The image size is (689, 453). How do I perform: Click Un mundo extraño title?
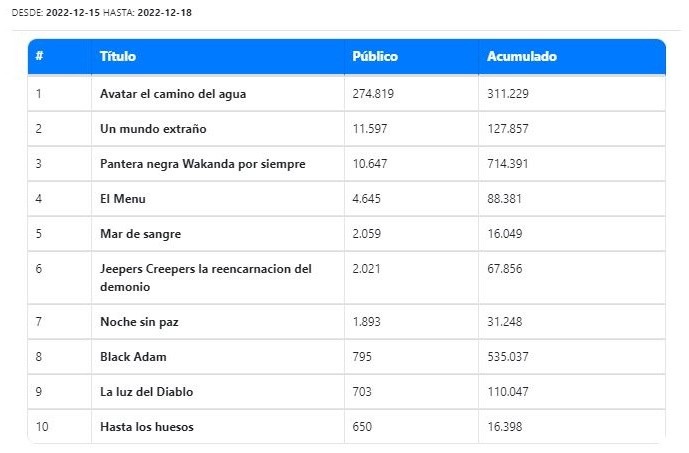pos(153,129)
